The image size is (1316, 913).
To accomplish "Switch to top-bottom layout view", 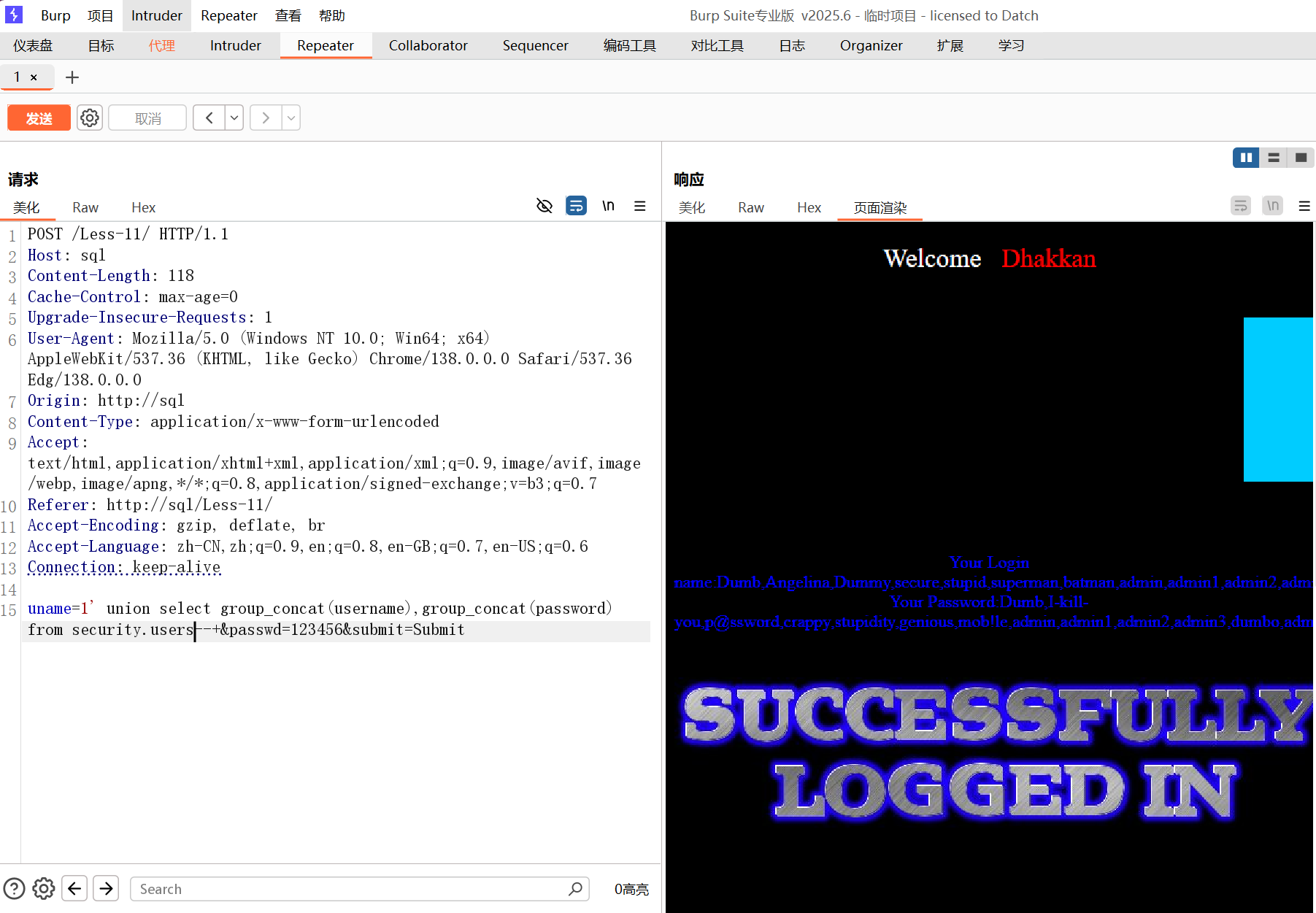I will 1274,158.
